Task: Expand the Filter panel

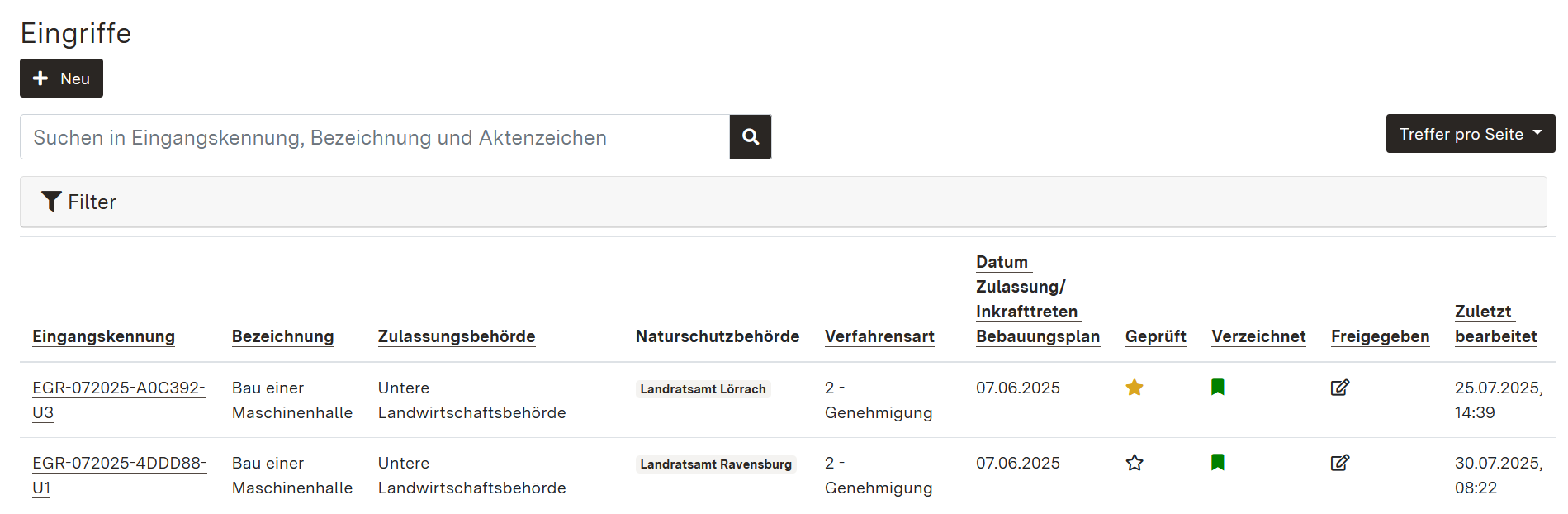Action: (79, 202)
